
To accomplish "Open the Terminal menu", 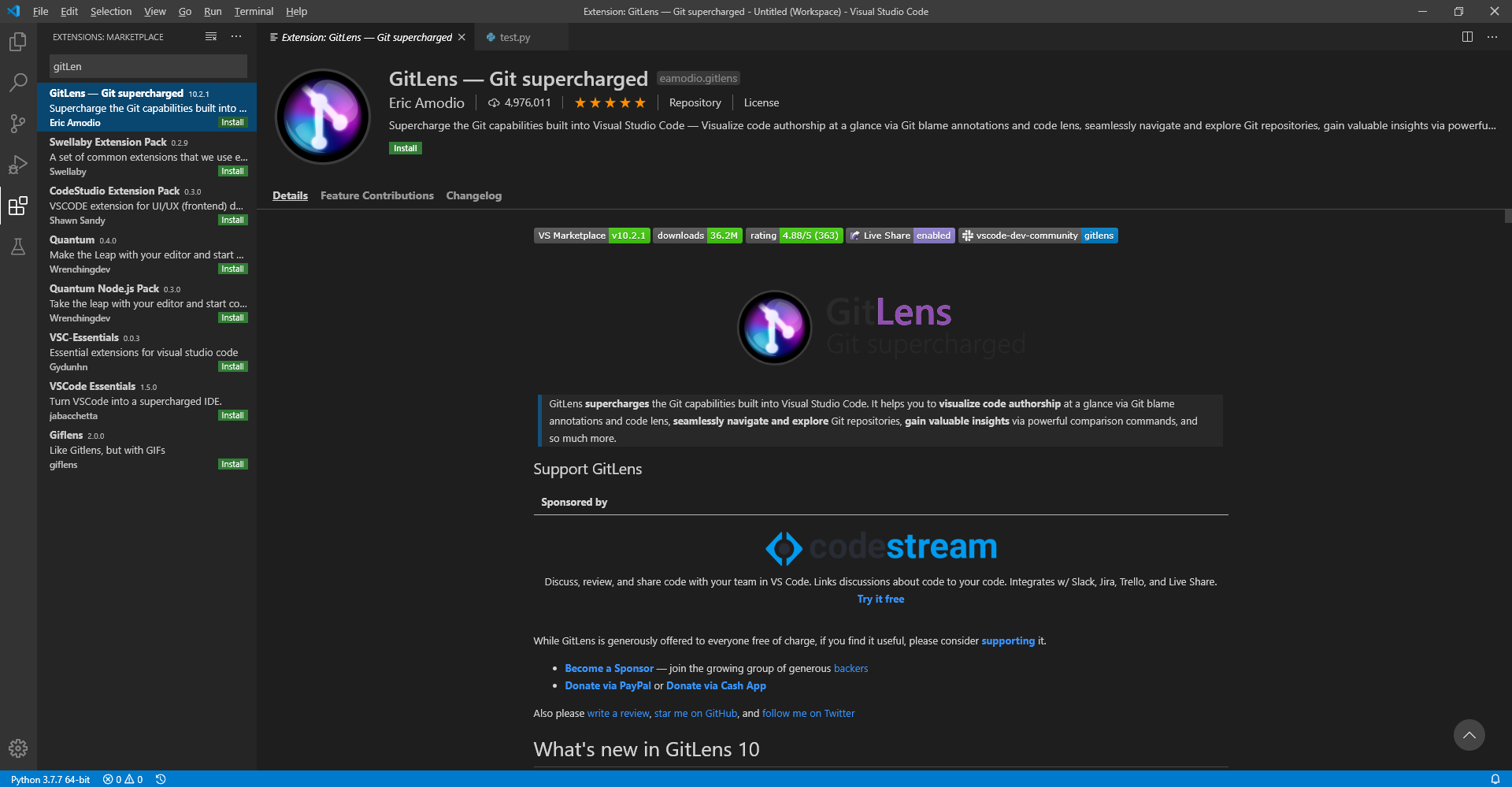I will [x=254, y=11].
